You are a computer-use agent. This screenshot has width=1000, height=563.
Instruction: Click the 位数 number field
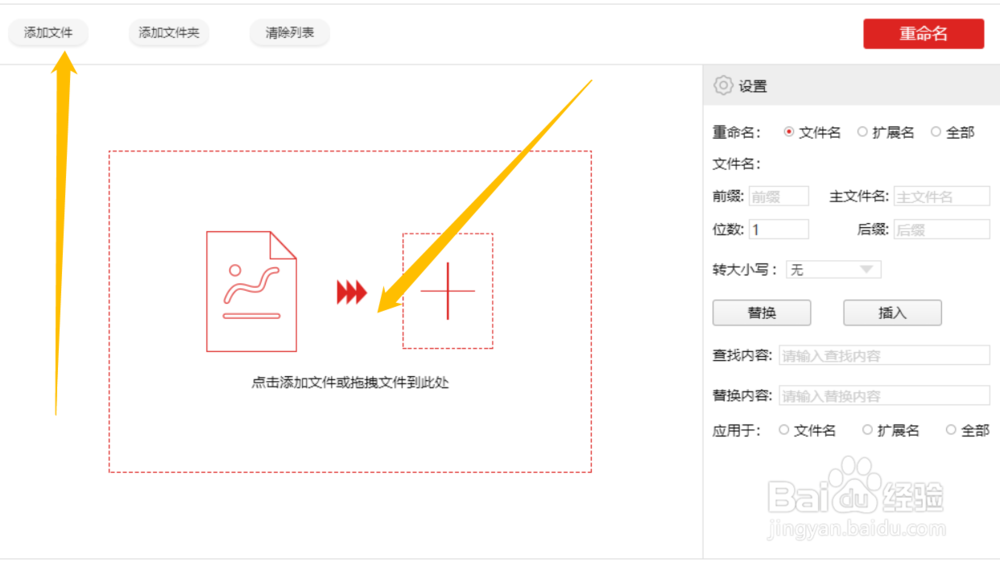pyautogui.click(x=779, y=230)
